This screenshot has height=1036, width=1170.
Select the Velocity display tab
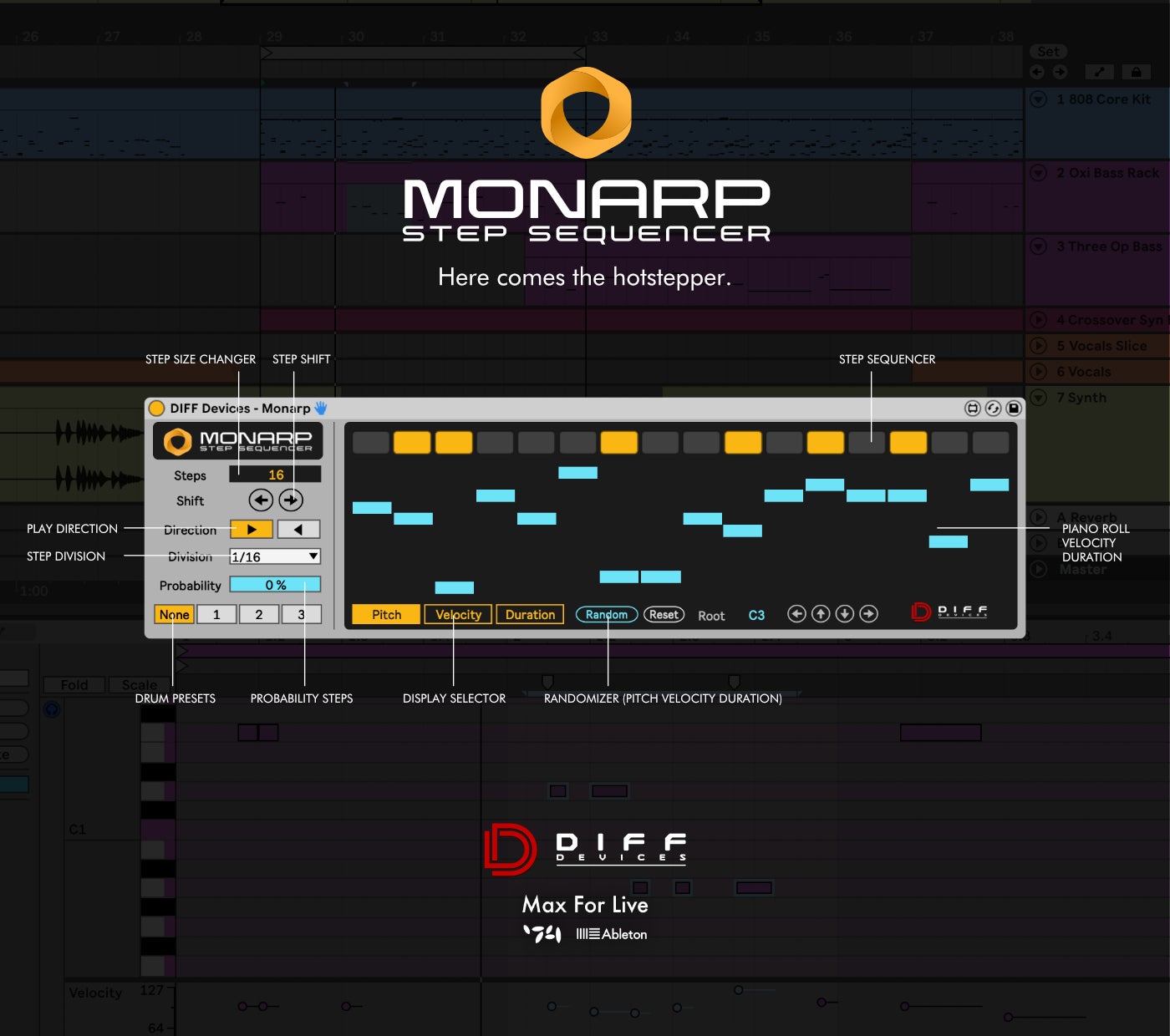pos(457,614)
